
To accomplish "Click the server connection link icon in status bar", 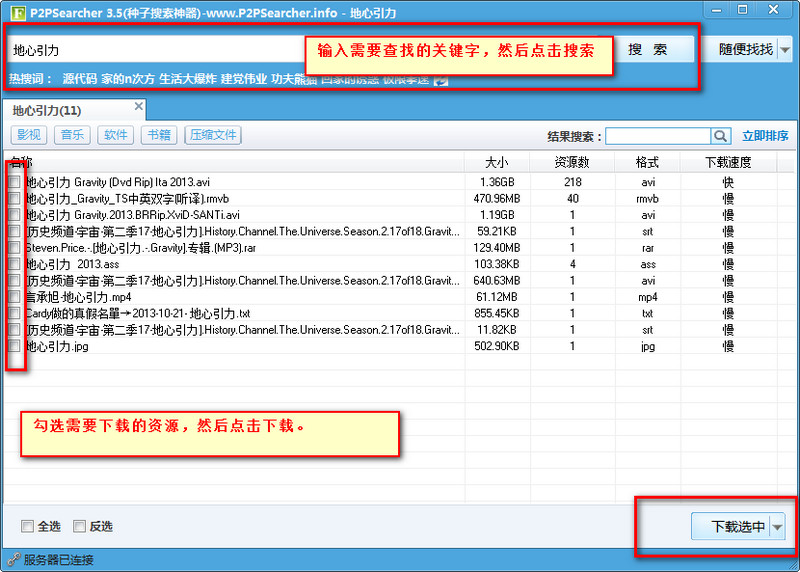I will (x=13, y=560).
